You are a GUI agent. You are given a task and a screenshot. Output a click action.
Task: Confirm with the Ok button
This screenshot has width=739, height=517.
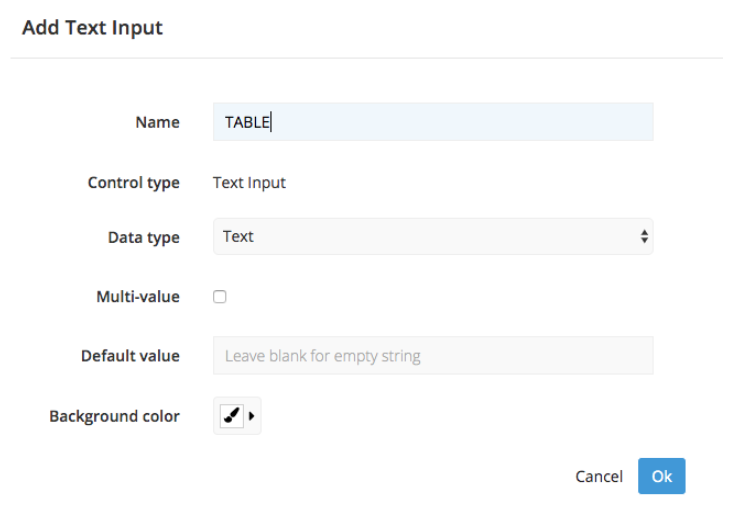(x=661, y=476)
